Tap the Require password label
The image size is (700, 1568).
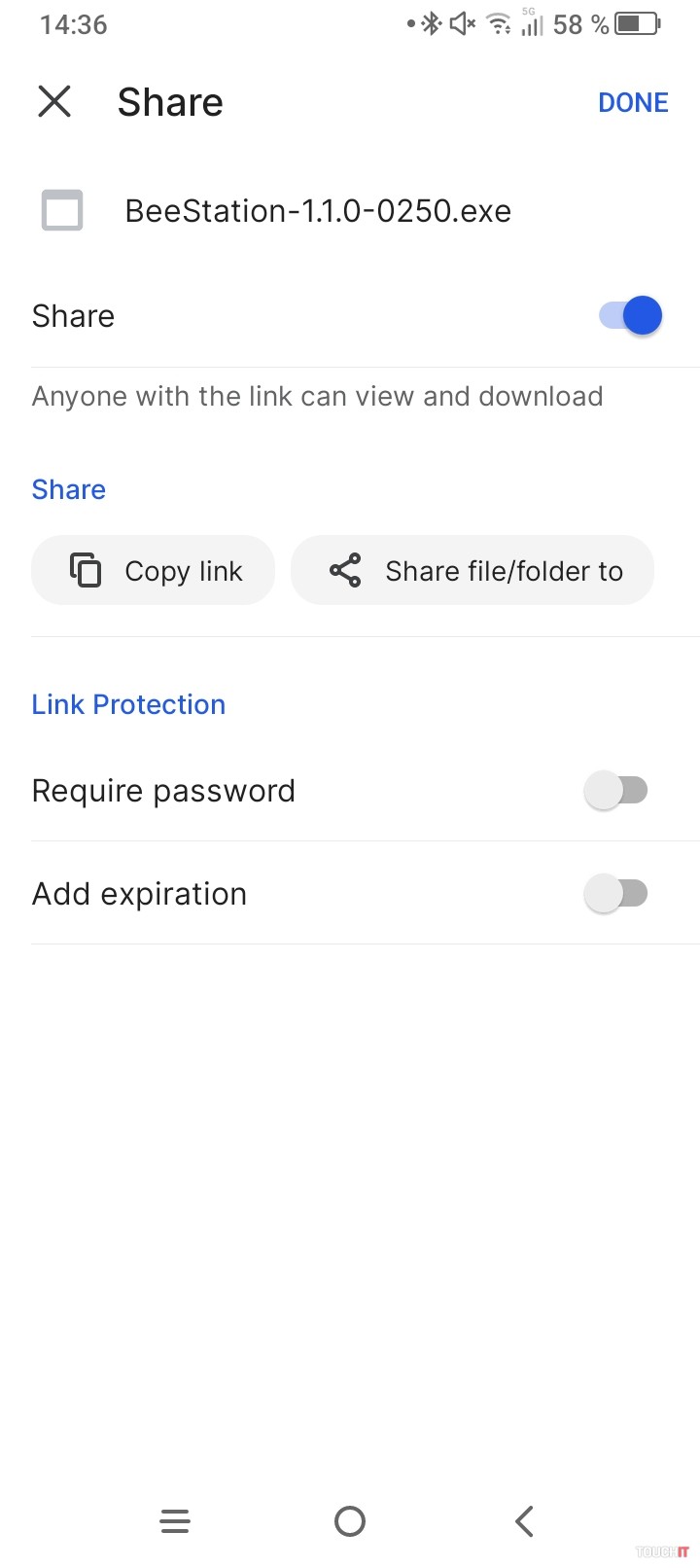coord(163,791)
